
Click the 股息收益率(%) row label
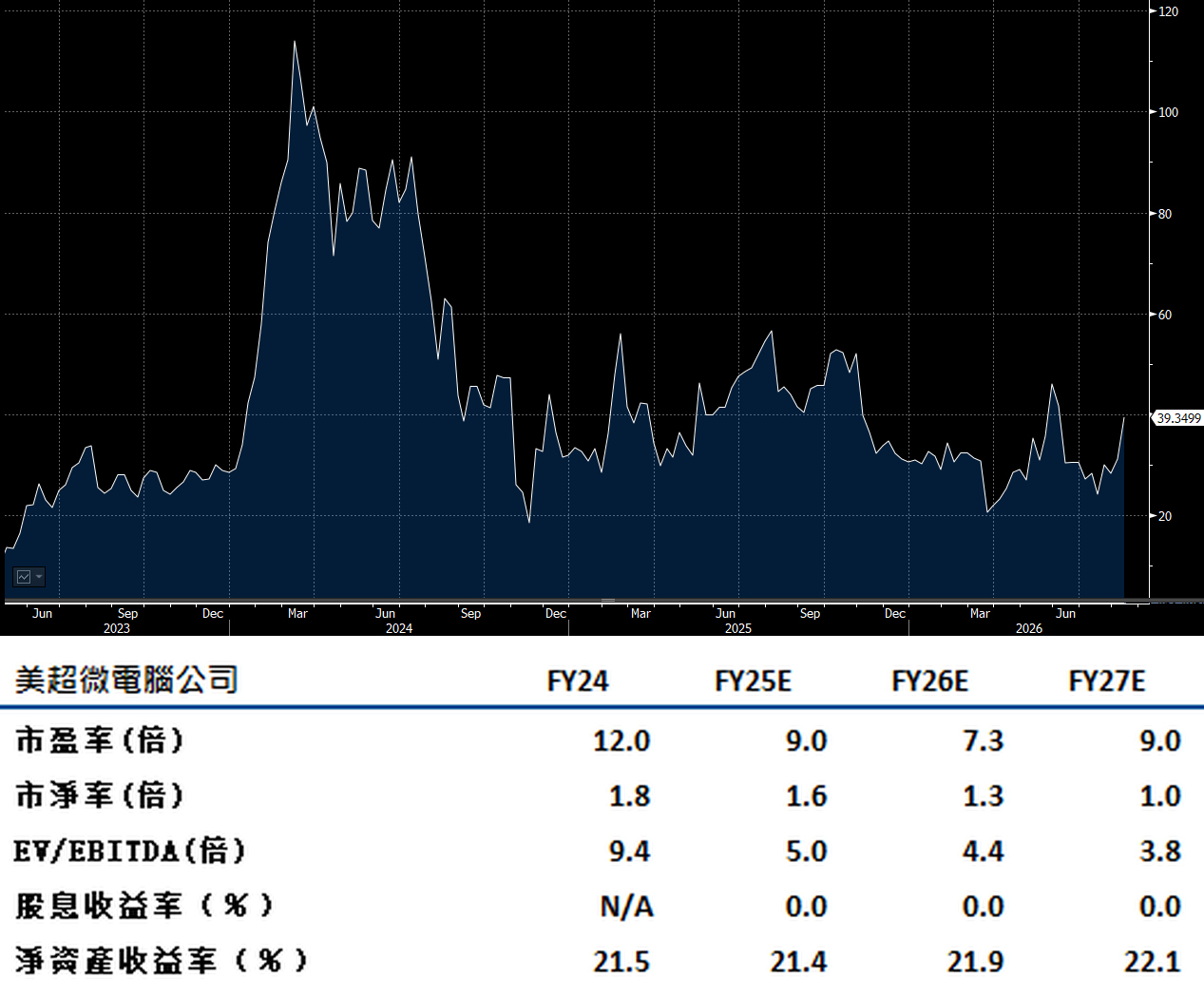[144, 906]
